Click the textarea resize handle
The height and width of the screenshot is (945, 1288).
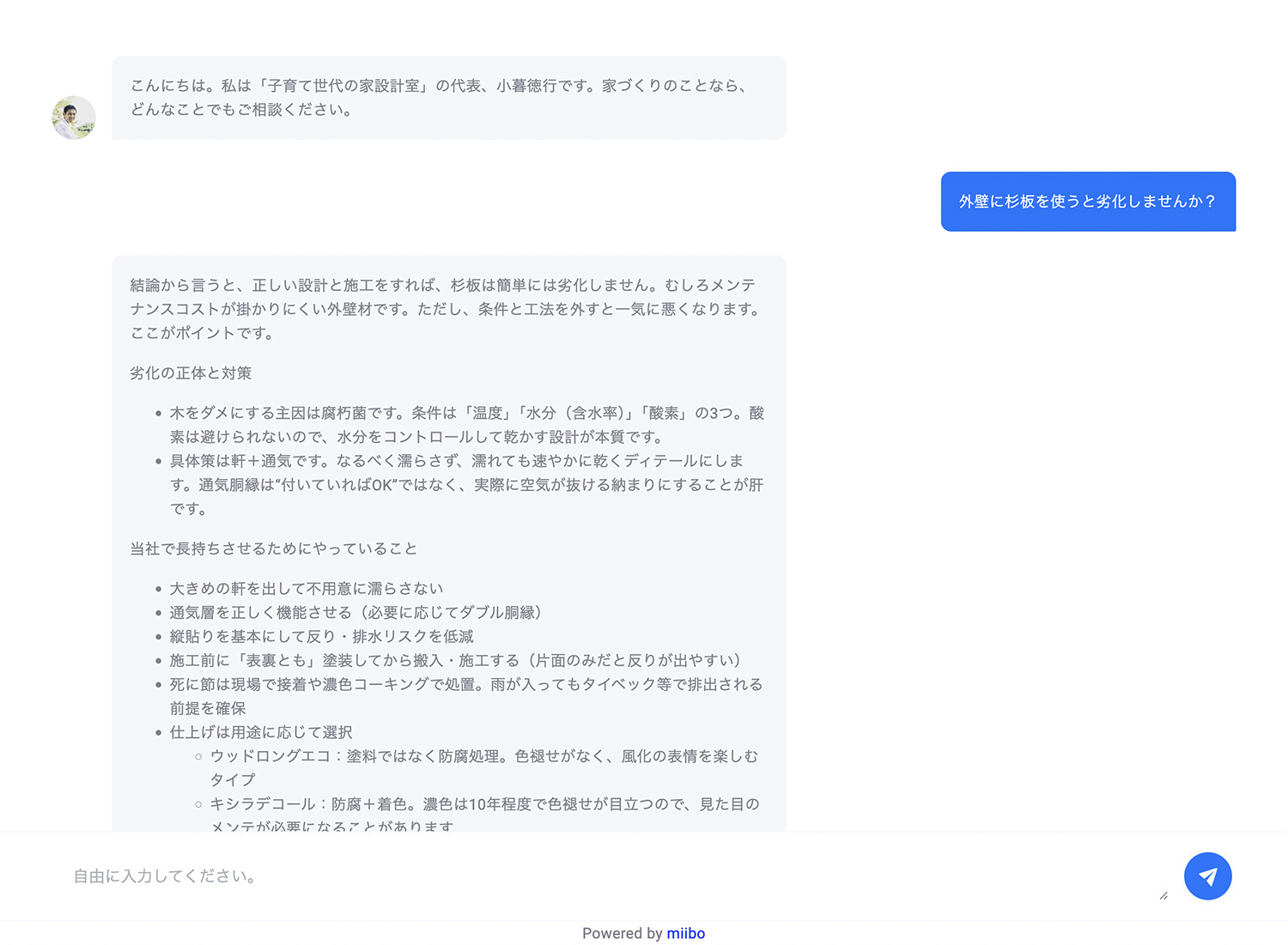[1163, 895]
